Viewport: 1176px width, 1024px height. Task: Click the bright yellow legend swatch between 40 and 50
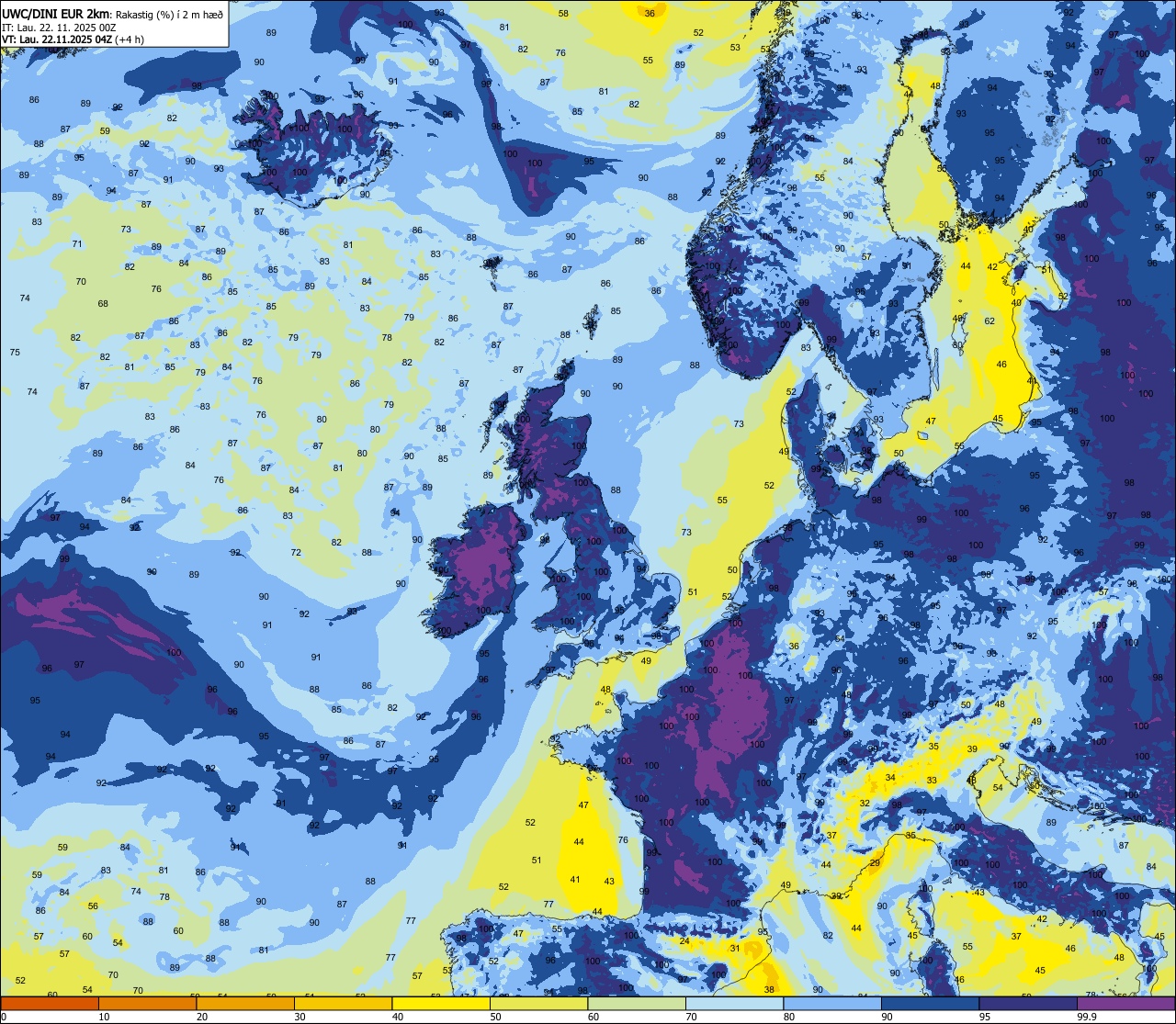[441, 1003]
